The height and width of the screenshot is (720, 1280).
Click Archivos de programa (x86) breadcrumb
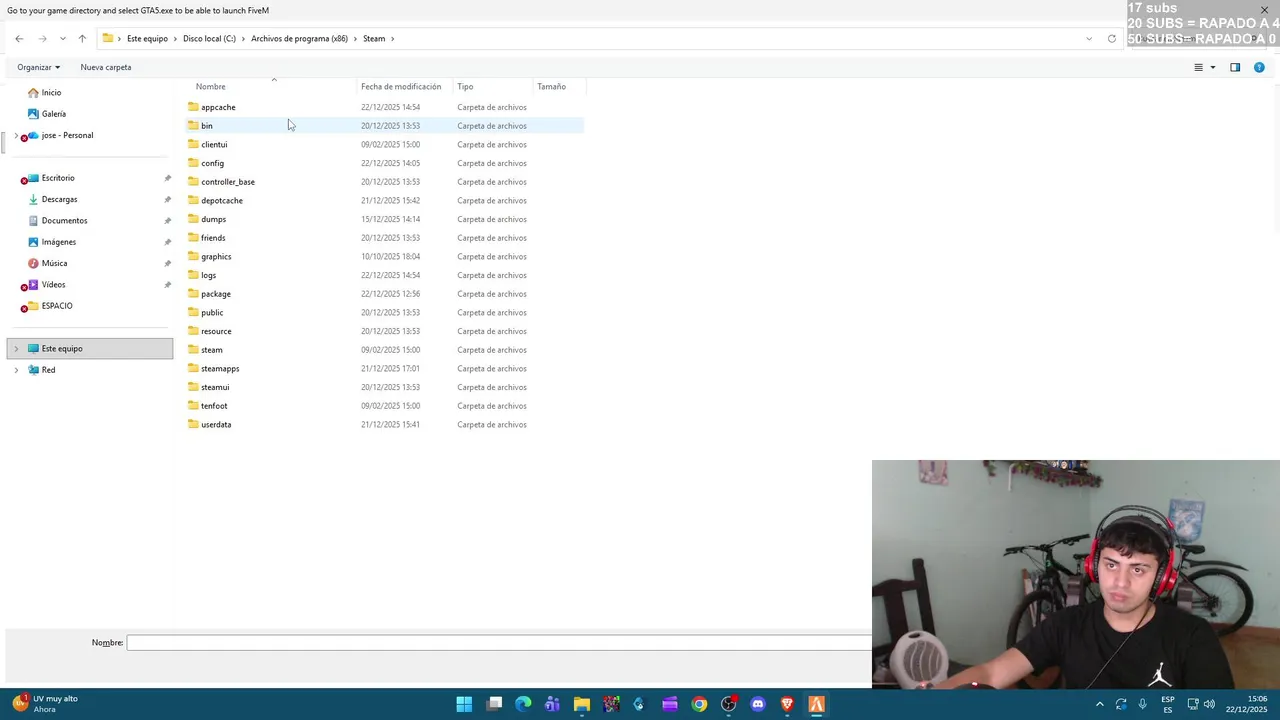[299, 39]
